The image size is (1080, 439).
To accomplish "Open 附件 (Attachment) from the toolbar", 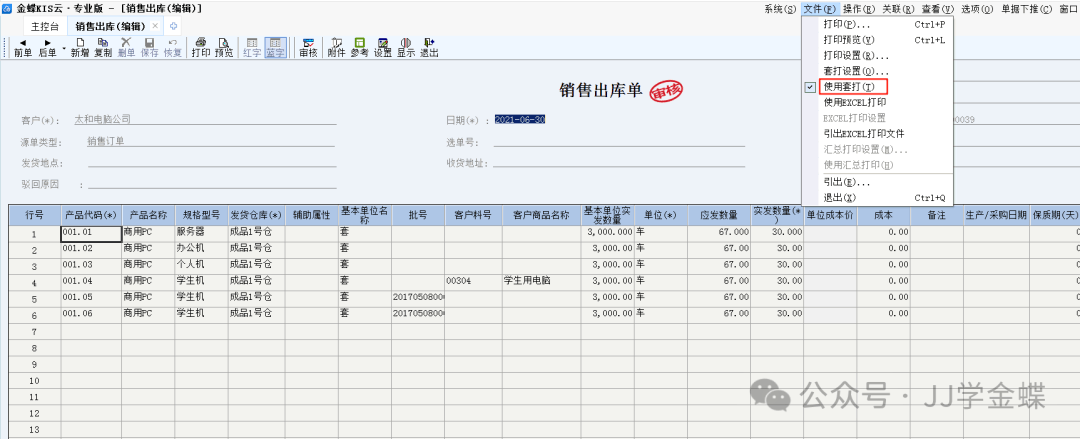I will click(x=336, y=47).
